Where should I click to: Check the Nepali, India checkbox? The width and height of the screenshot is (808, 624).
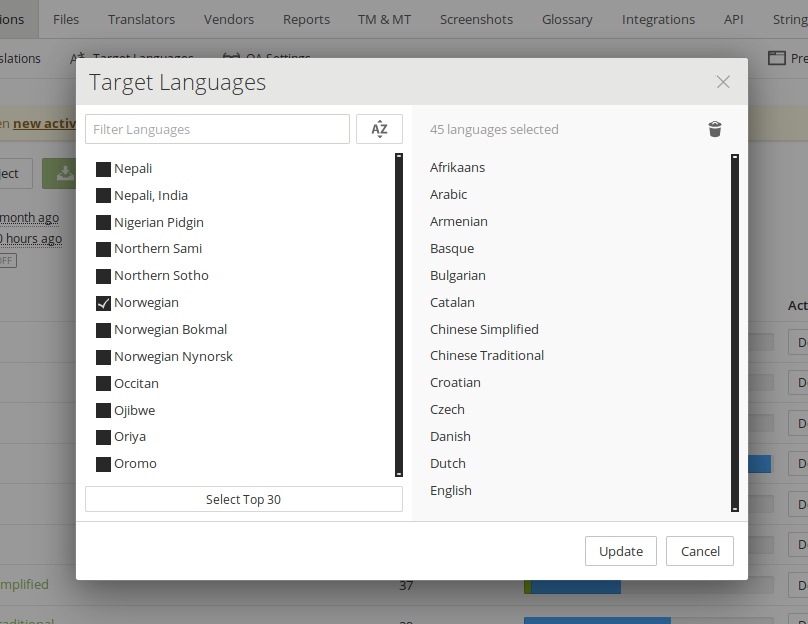(103, 196)
